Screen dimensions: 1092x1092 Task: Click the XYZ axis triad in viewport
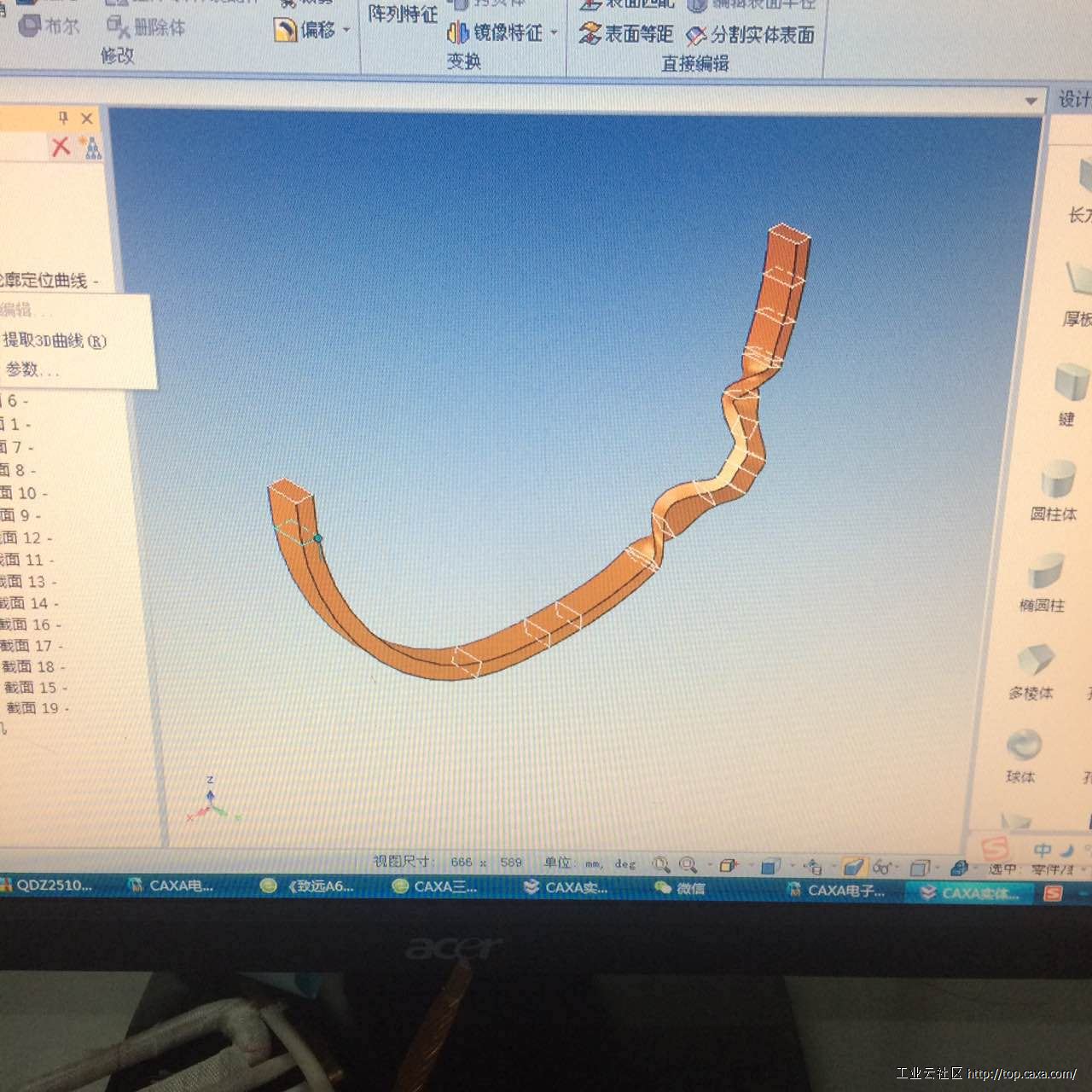coord(211,801)
